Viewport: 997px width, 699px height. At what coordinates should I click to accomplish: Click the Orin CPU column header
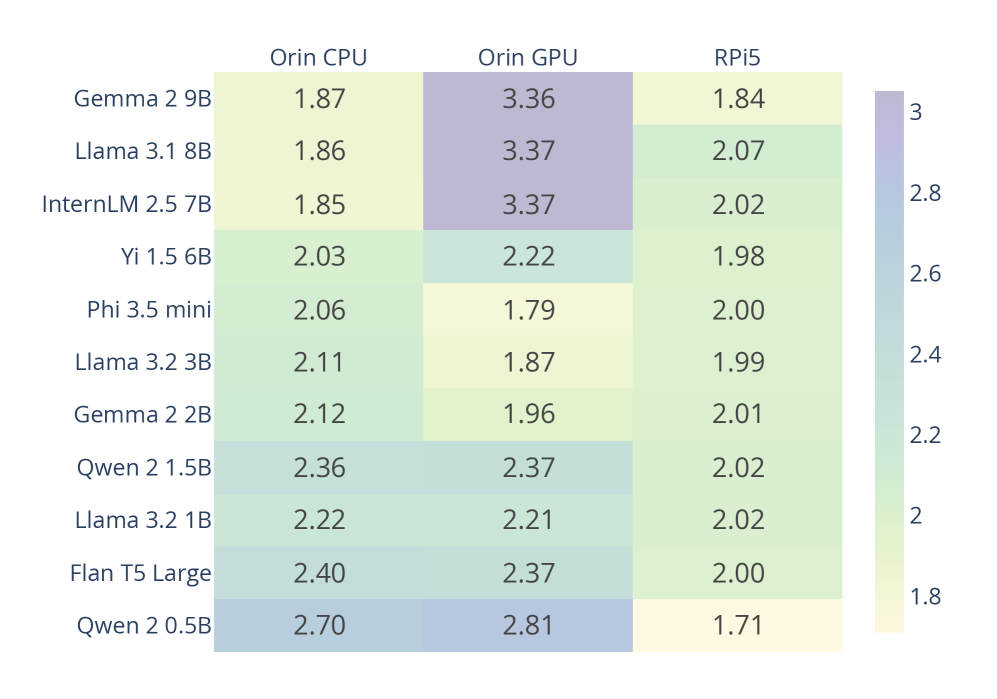(318, 58)
